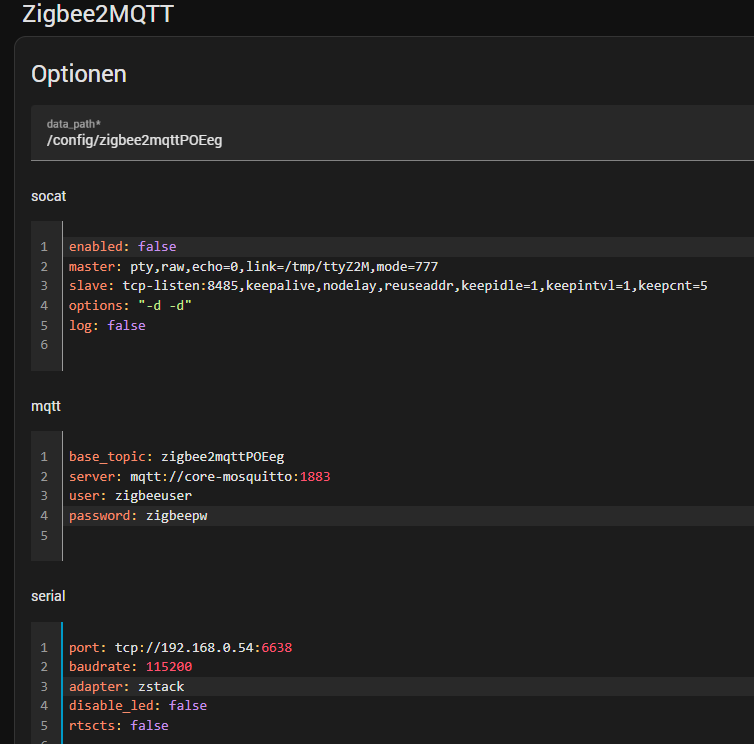Place cursor on mqtt 'user: zigbeeuser' line
The width and height of the screenshot is (754, 744).
pyautogui.click(x=130, y=496)
